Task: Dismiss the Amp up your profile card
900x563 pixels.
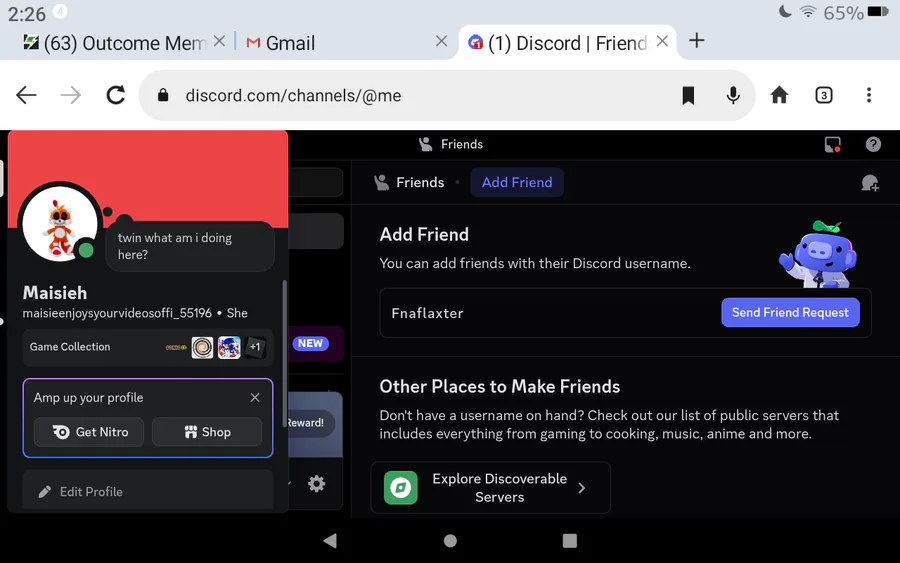Action: point(255,398)
